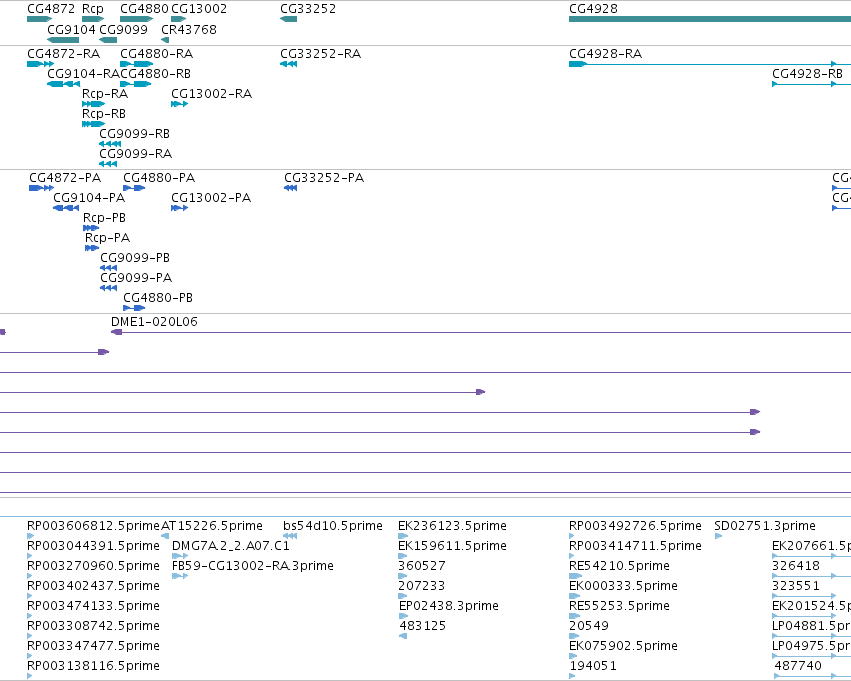Click the DME1-020L06 clone label

(x=154, y=322)
